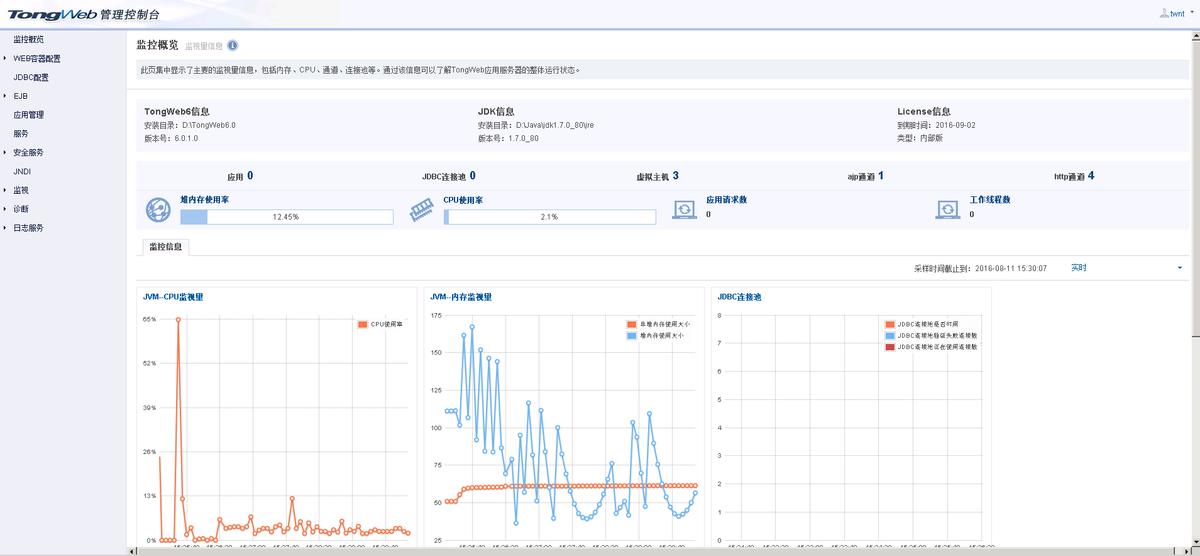Open the twnt user menu arrow
The width and height of the screenshot is (1200, 556).
pos(1191,14)
